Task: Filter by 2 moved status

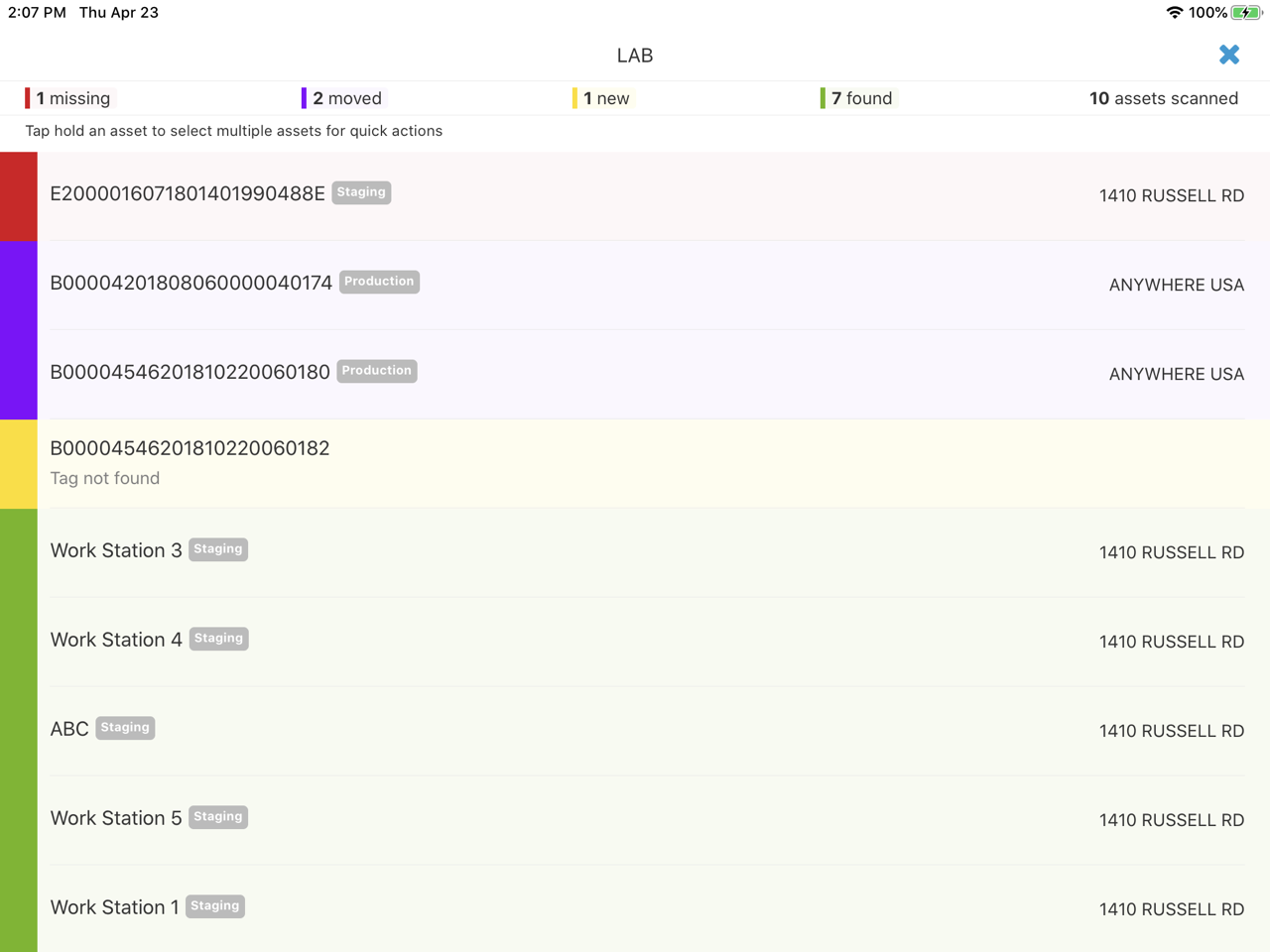Action: click(342, 98)
